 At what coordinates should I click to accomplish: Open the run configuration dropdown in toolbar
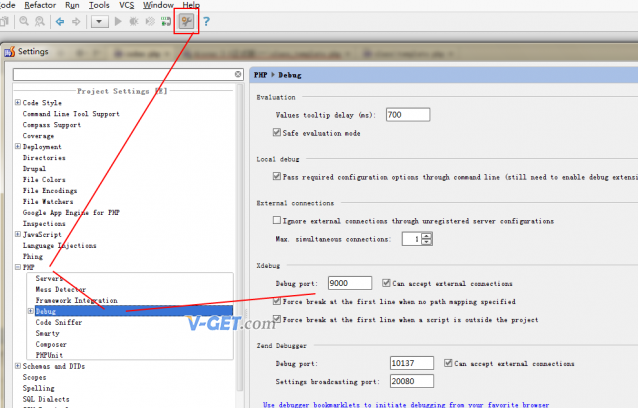coord(99,22)
